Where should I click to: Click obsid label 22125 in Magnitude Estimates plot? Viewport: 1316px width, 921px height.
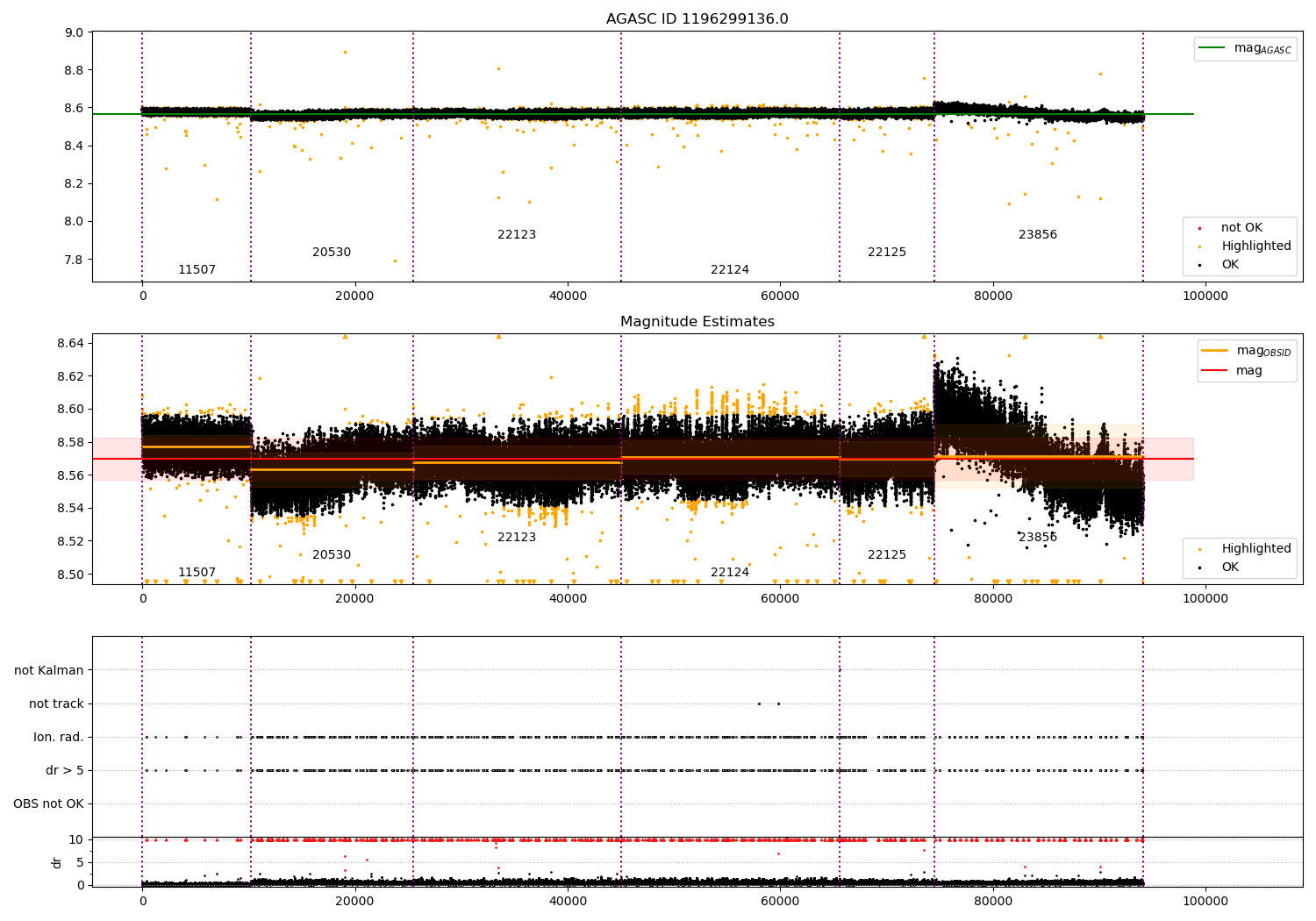click(887, 554)
